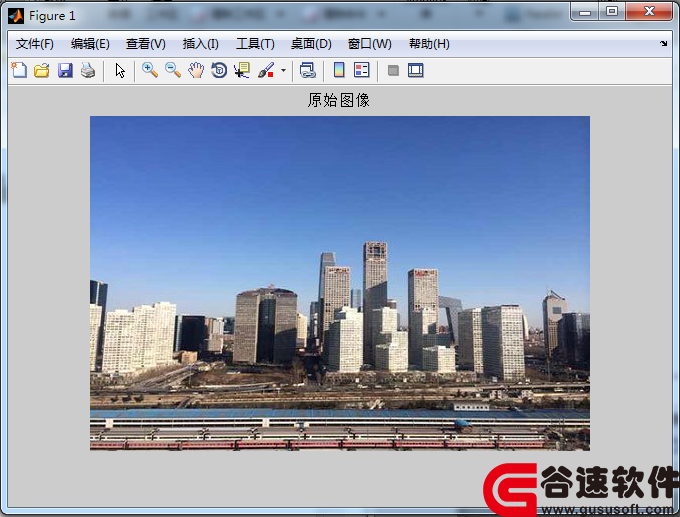Click the 原始图像 axes title
The height and width of the screenshot is (517, 680).
pos(339,100)
